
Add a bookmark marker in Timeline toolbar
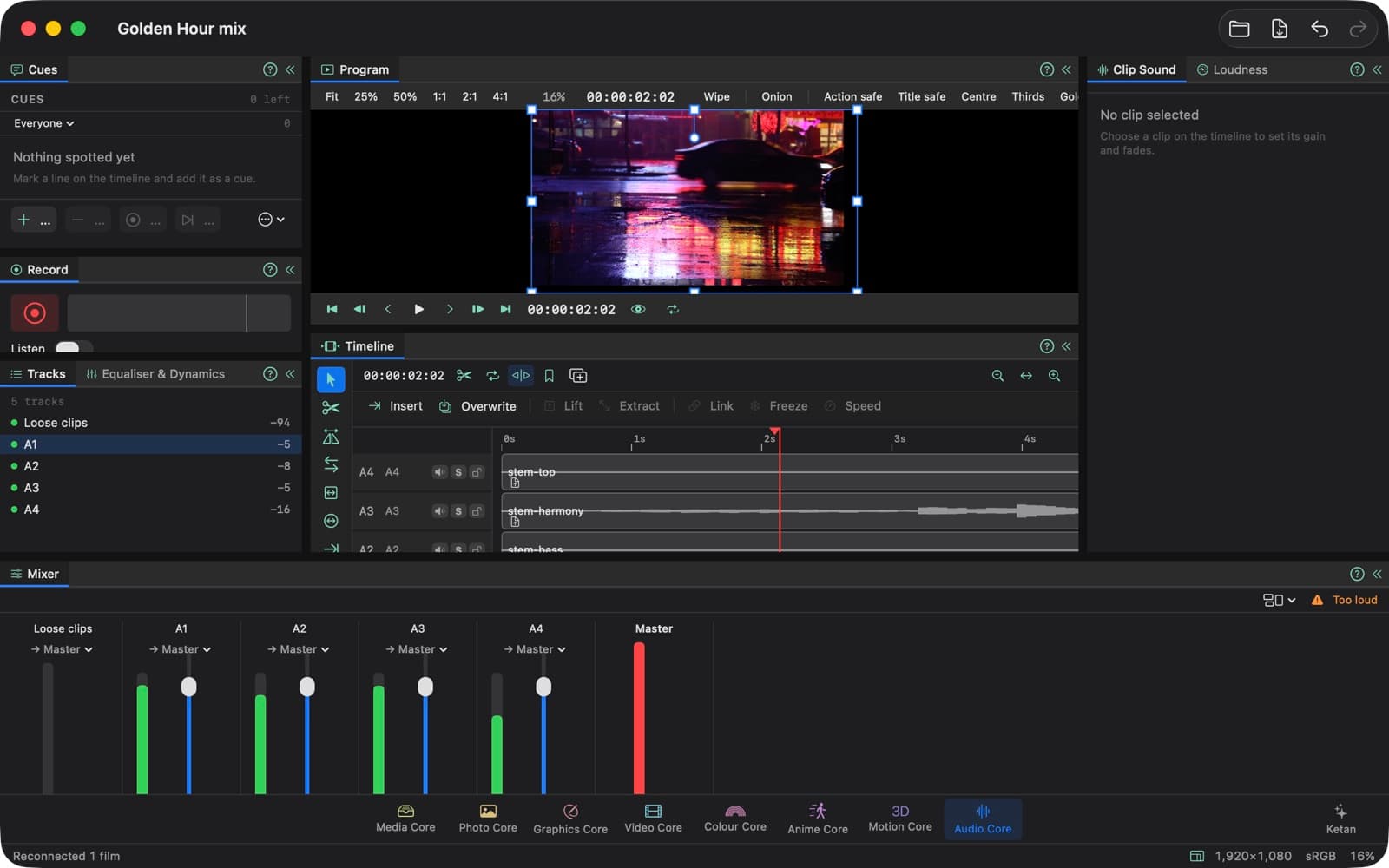549,376
